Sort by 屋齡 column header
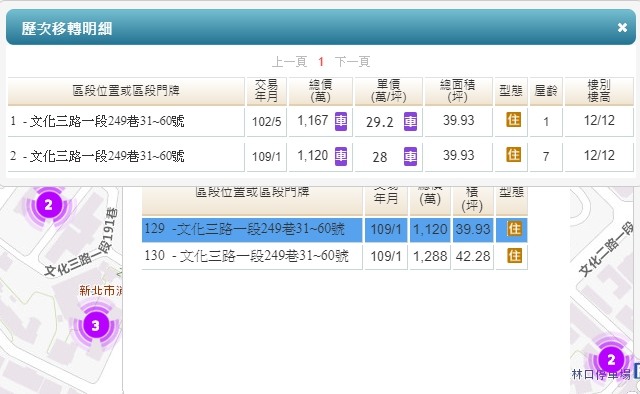Viewport: 640px width, 394px height. [x=546, y=91]
